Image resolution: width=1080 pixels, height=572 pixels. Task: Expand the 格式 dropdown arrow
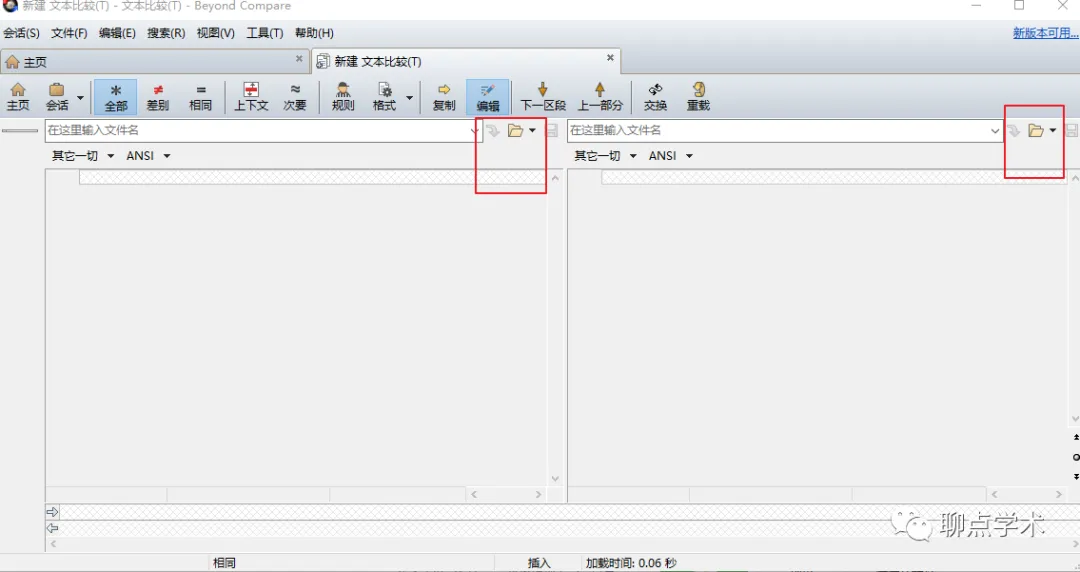pos(409,97)
